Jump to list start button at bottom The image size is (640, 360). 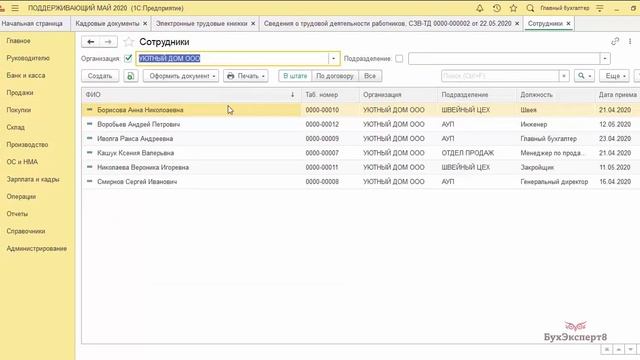[x=607, y=349]
